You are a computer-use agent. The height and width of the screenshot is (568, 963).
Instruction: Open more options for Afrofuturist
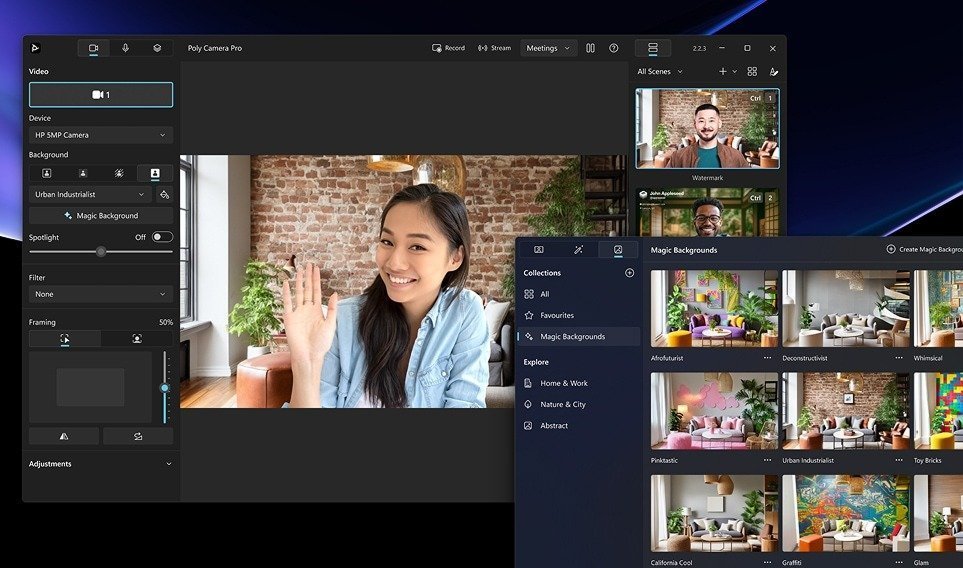[767, 358]
